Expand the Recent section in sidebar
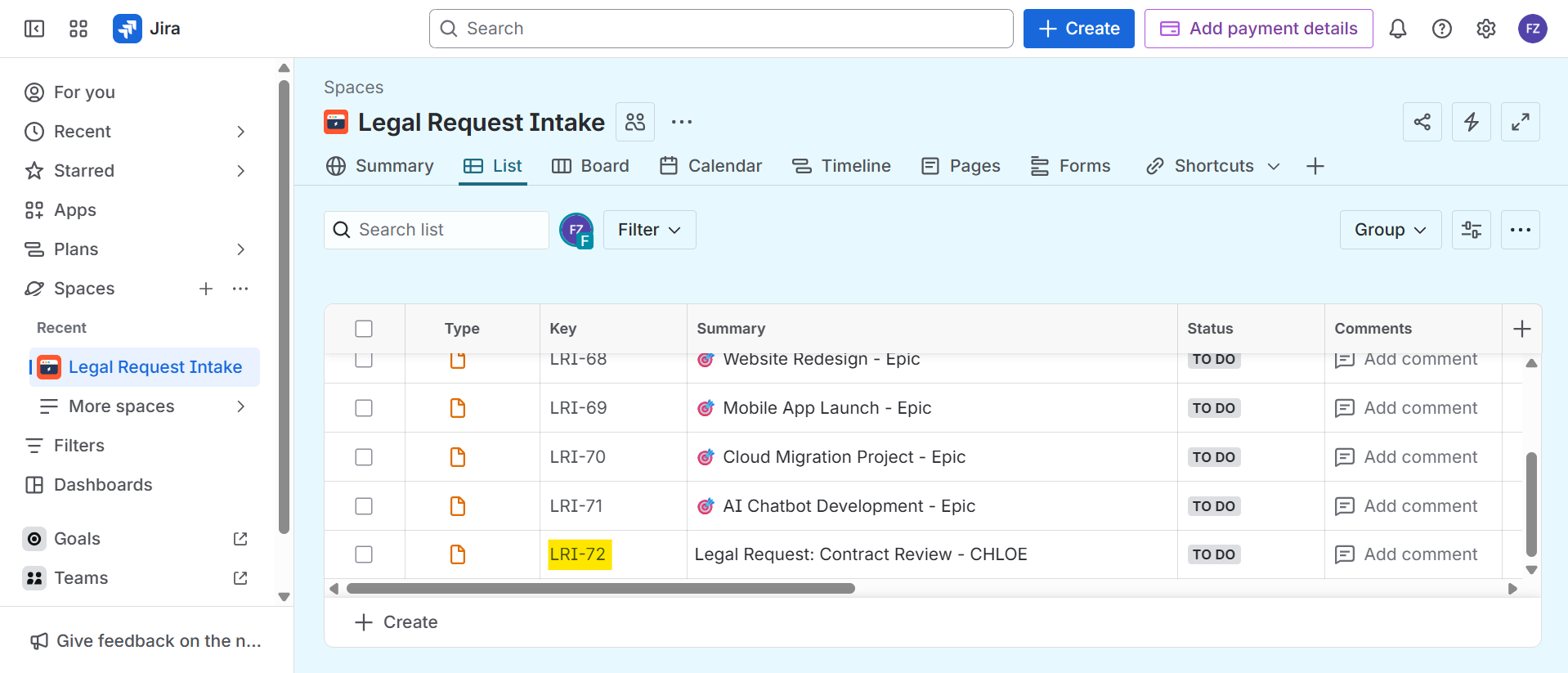 (x=240, y=132)
